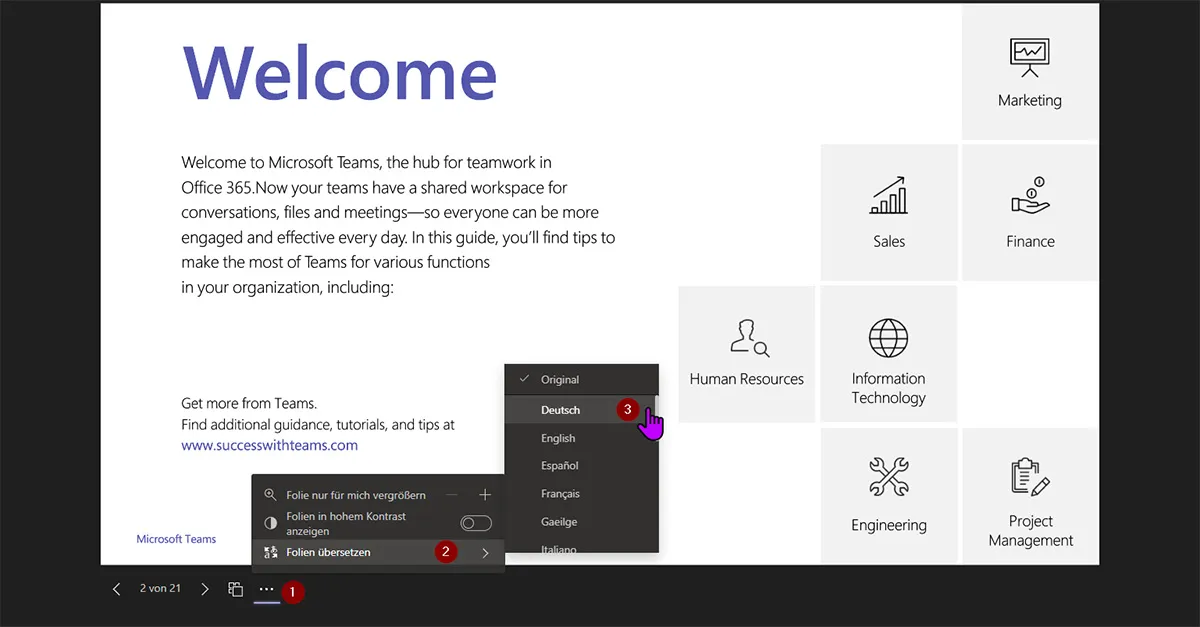Image resolution: width=1200 pixels, height=627 pixels.
Task: Select the Human Resources person search icon
Action: coord(746,338)
